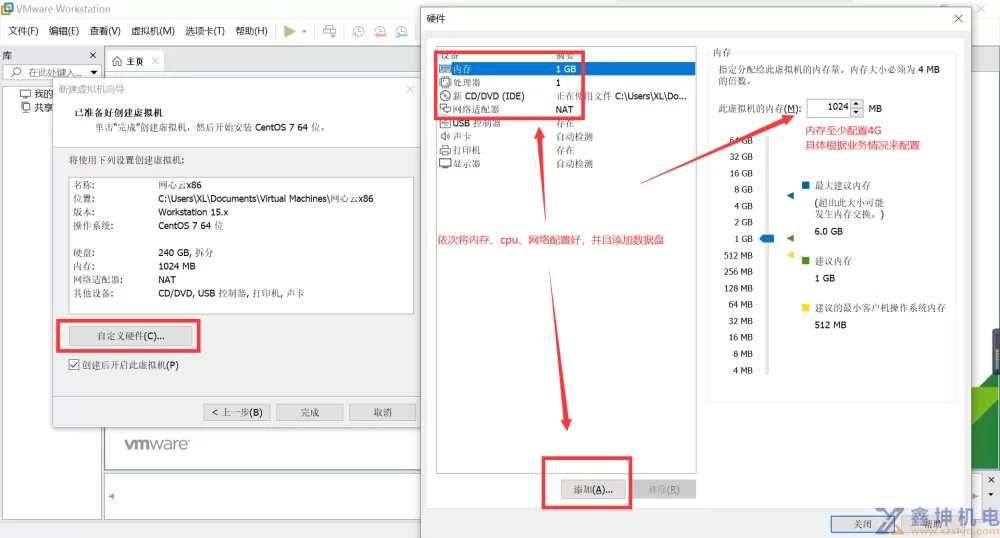Select the USB 控制器 device row

pyautogui.click(x=566, y=123)
